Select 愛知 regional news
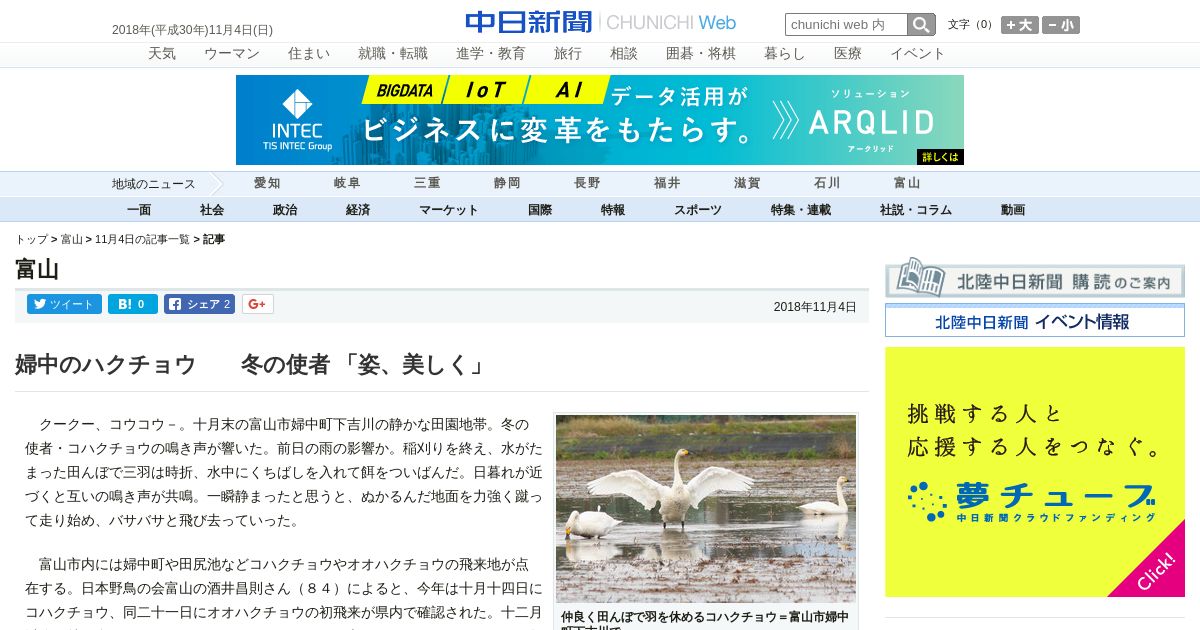Viewport: 1200px width, 630px height. point(267,183)
